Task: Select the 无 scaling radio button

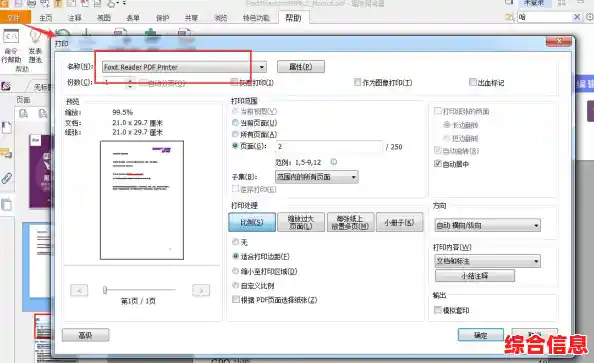Action: click(x=236, y=242)
